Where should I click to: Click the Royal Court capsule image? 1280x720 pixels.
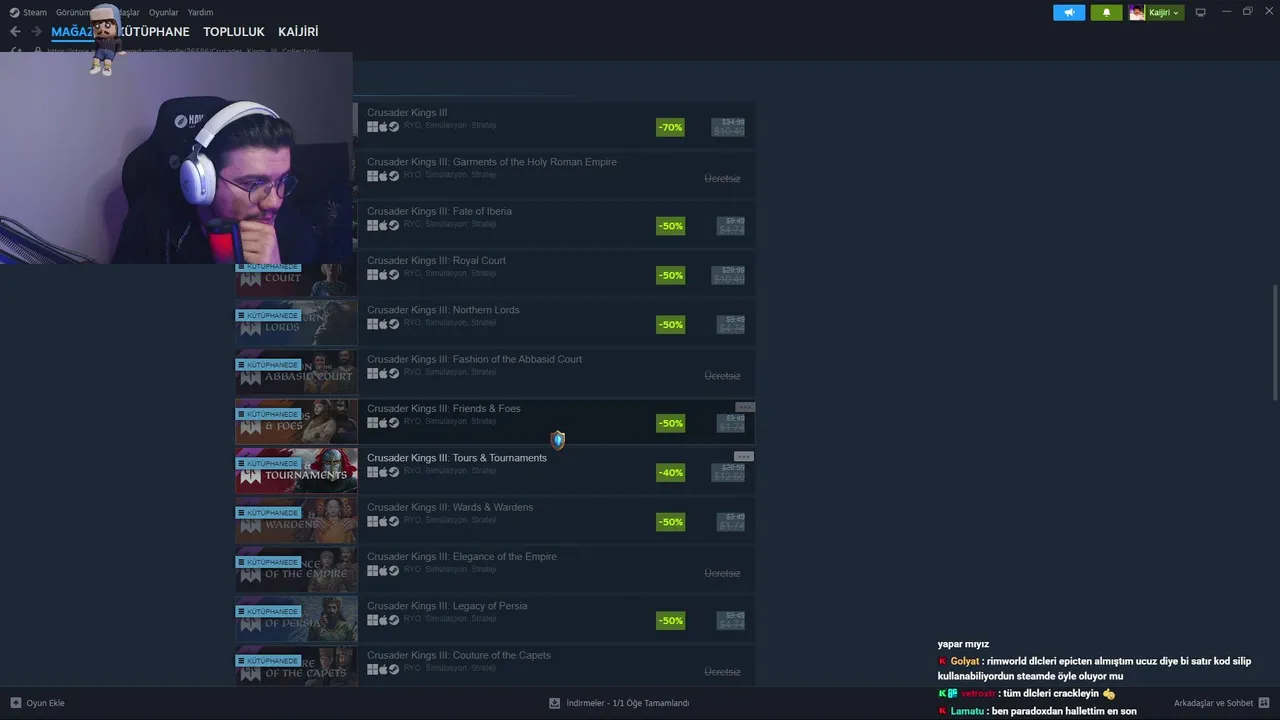(296, 280)
